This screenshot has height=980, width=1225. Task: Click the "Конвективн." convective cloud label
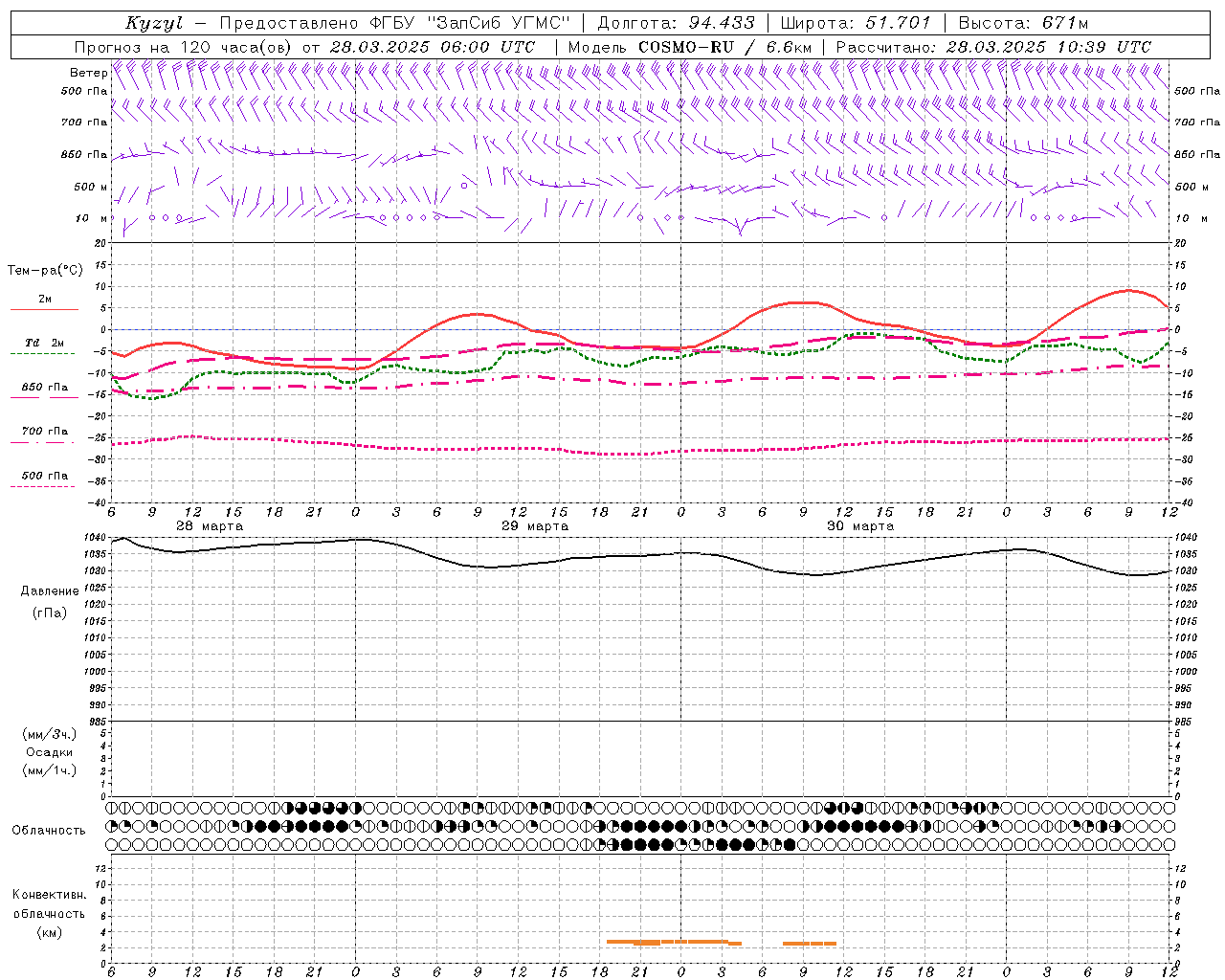(50, 895)
